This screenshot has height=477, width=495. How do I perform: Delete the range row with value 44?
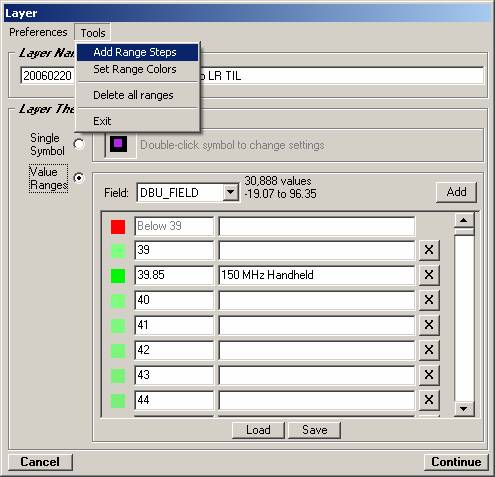tap(429, 400)
